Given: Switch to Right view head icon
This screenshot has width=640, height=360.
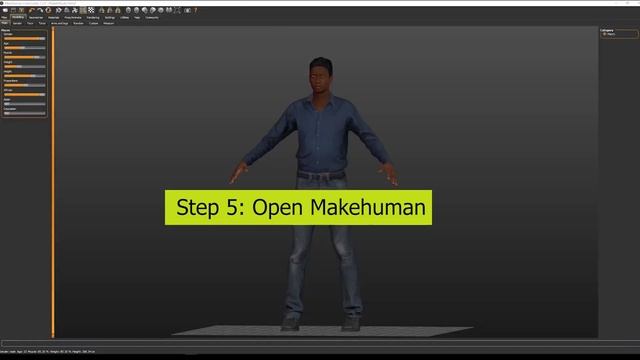Looking at the screenshot, I should click(x=153, y=10).
